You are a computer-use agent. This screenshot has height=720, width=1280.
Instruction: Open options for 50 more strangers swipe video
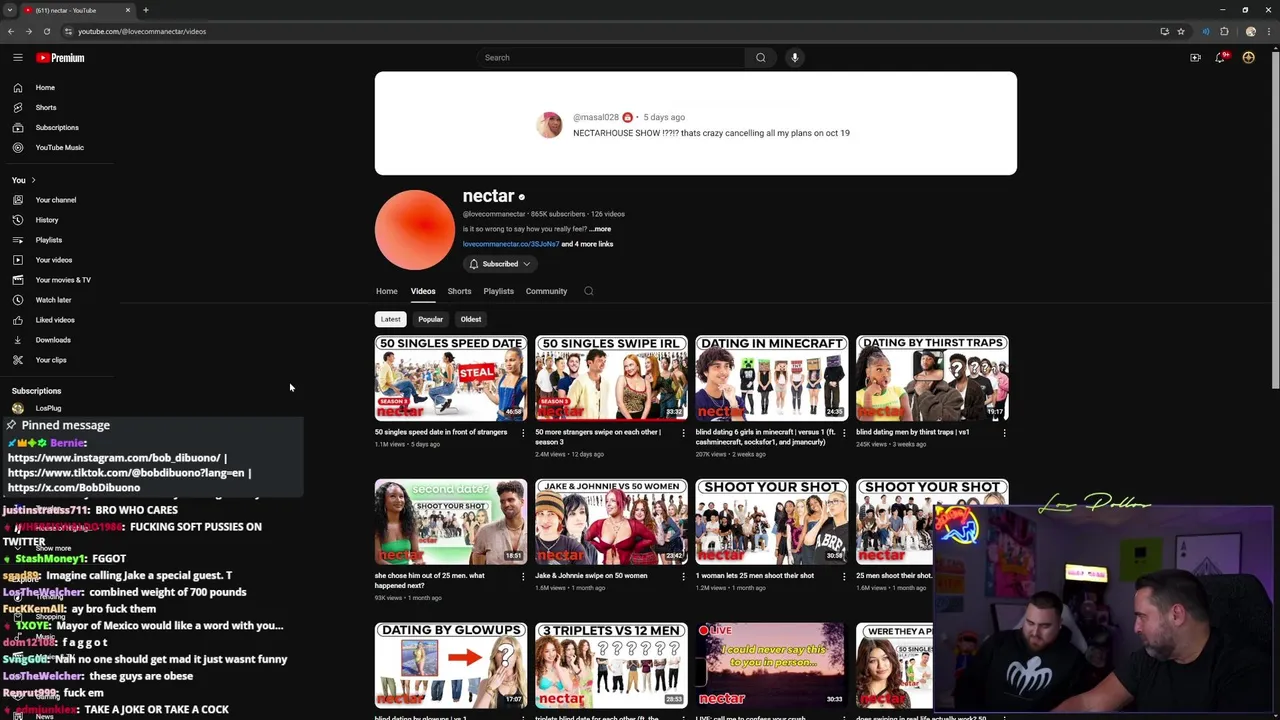[683, 433]
